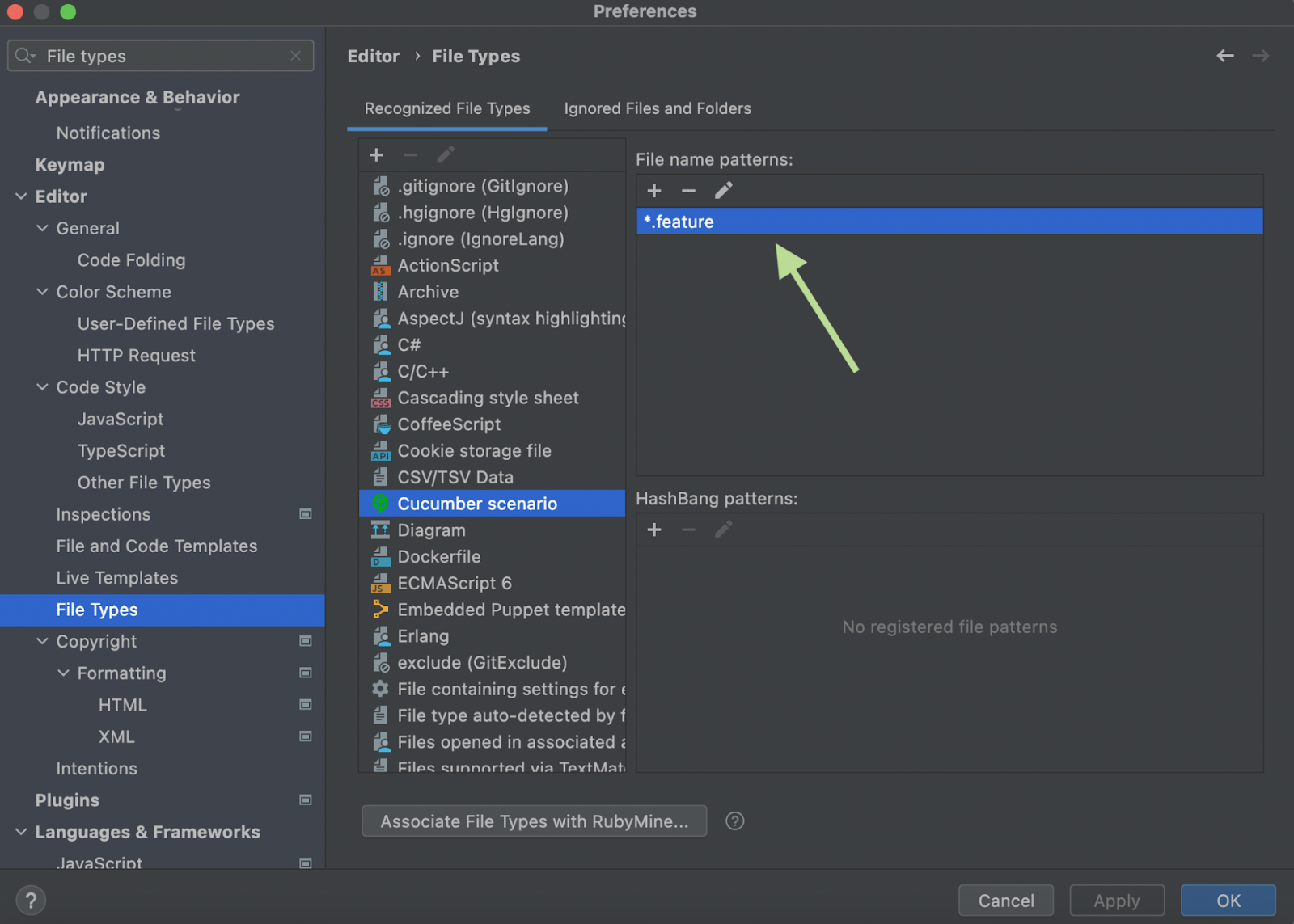Screen dimensions: 1294x924
Task: Add a new file name pattern
Action: pyautogui.click(x=654, y=190)
